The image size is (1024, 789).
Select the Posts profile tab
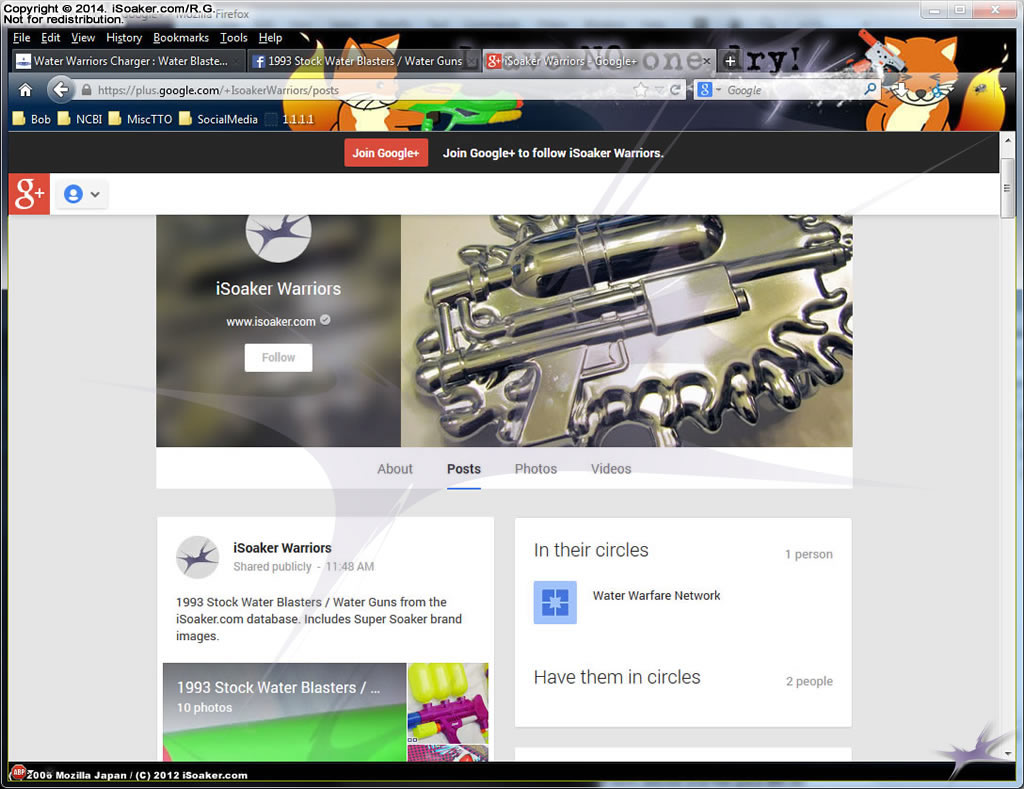coord(464,469)
